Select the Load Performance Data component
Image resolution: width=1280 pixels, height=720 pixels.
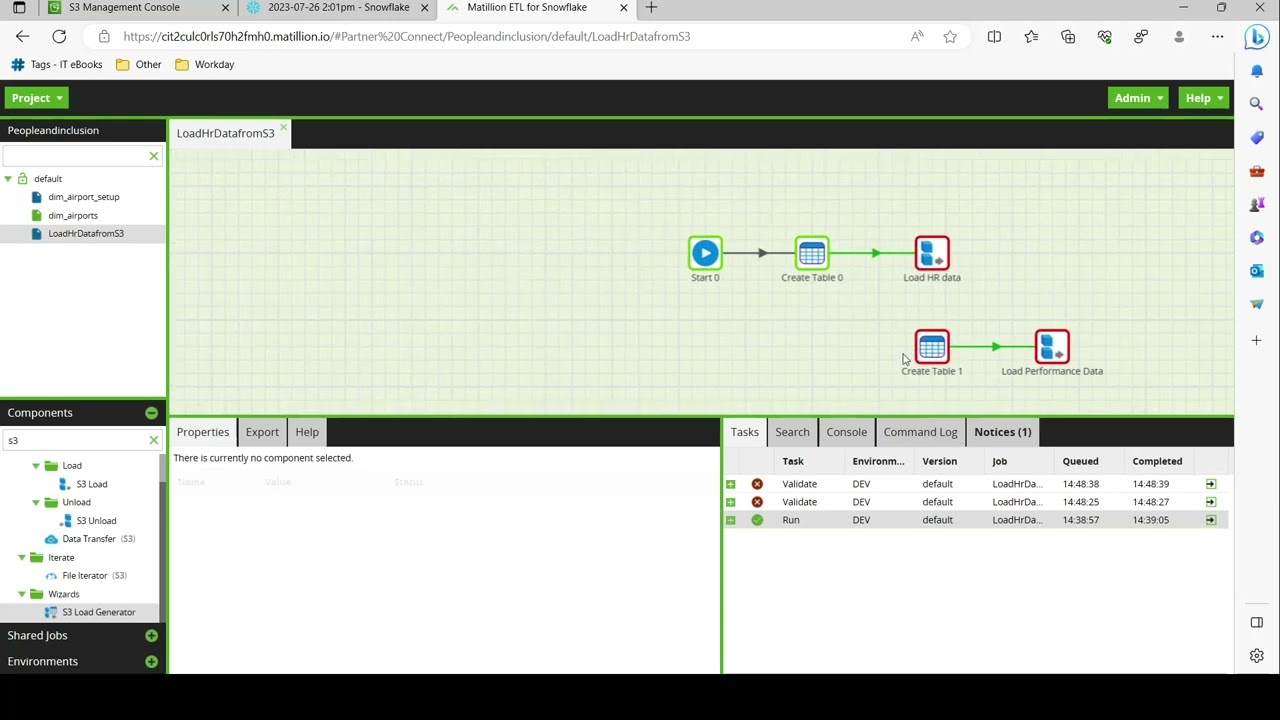[x=1052, y=347]
